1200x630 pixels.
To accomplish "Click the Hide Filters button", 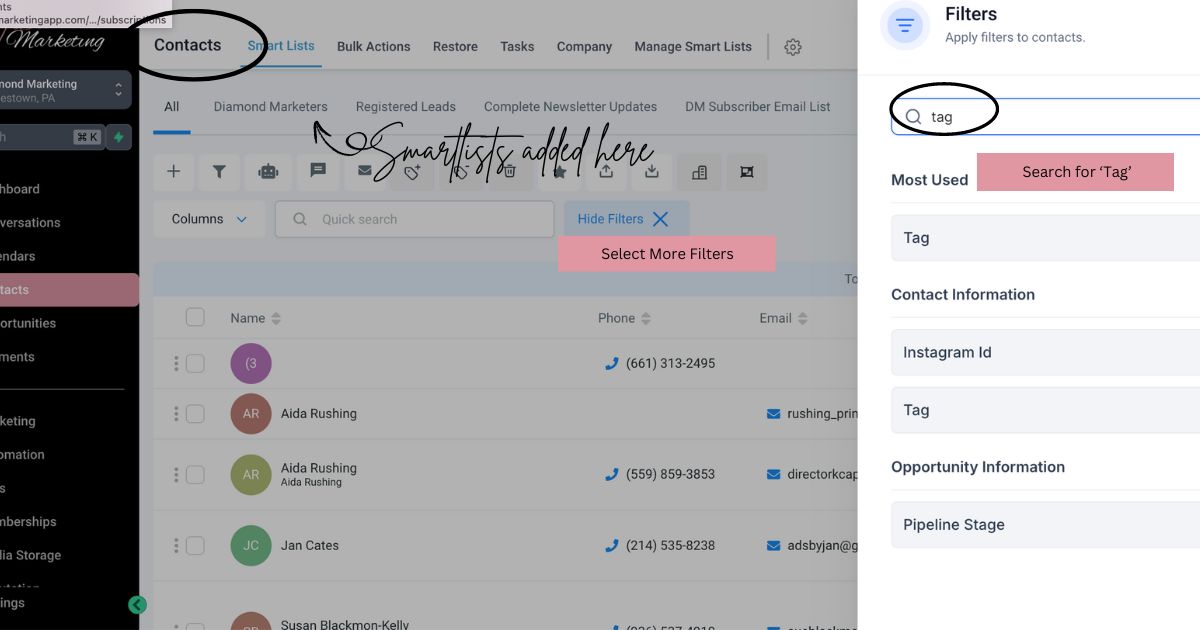I will point(625,219).
